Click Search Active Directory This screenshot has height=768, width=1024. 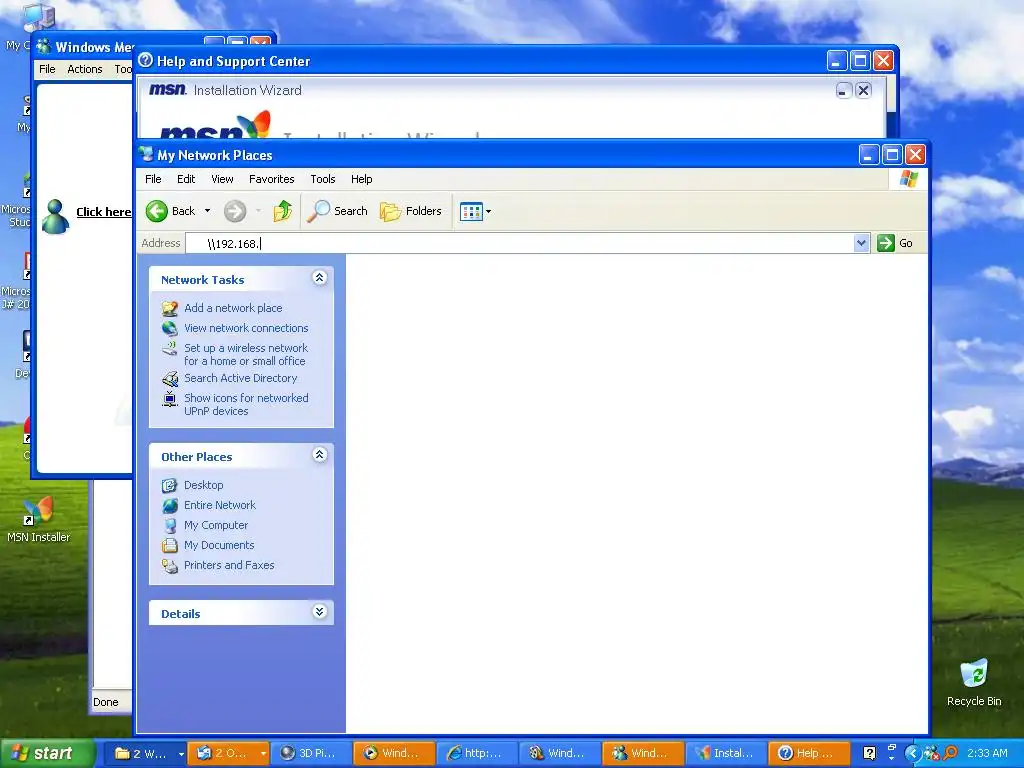(240, 378)
